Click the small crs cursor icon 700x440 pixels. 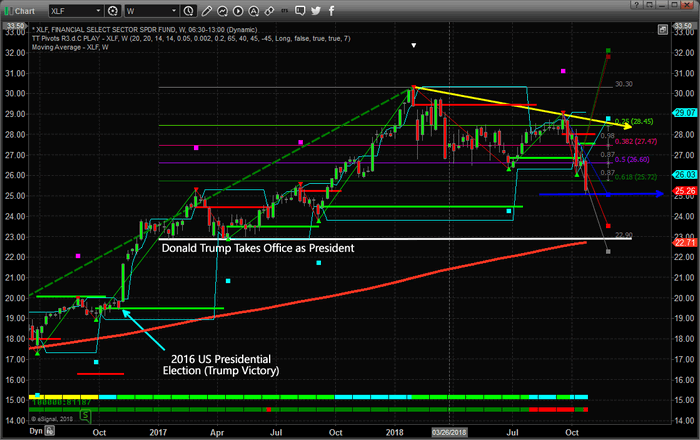coord(284,11)
